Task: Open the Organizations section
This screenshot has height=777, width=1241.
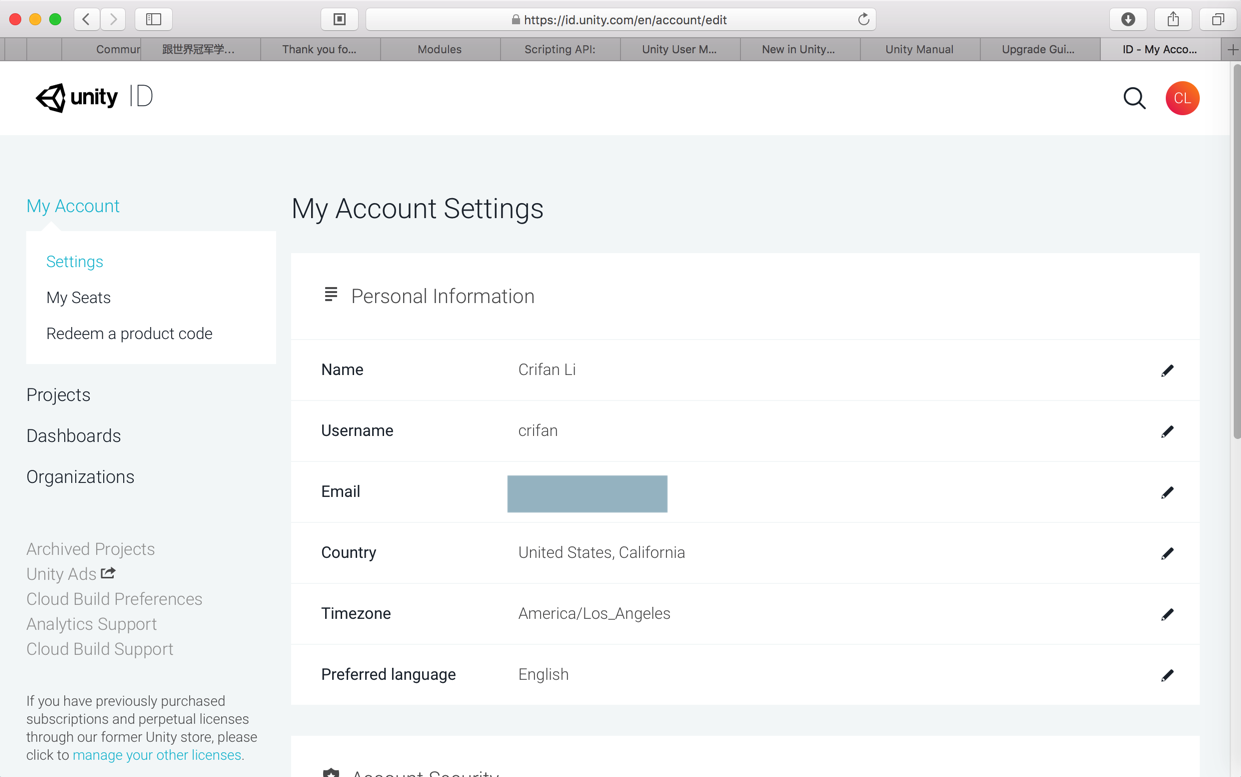Action: point(80,477)
